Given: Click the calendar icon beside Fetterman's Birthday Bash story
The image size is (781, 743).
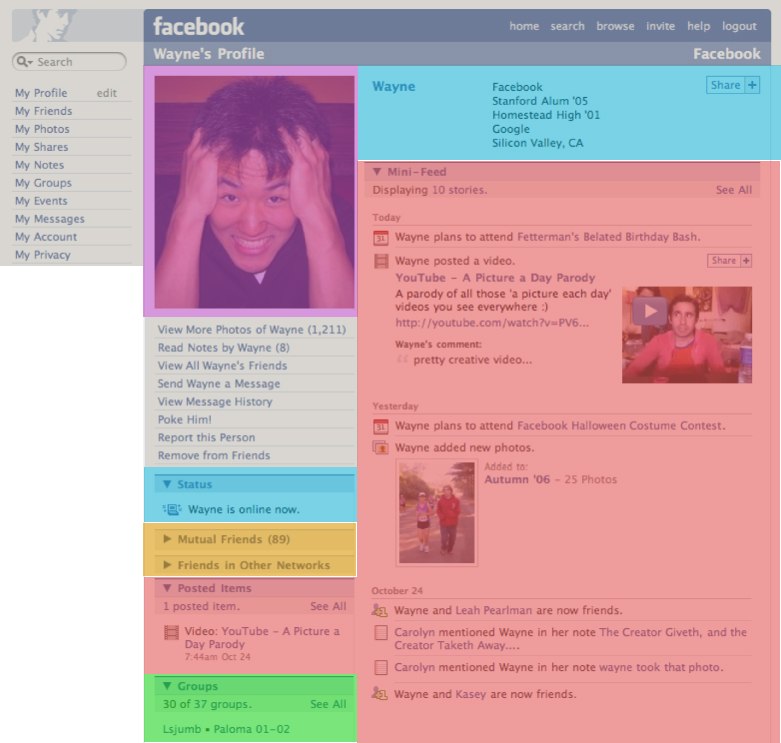Looking at the screenshot, I should click(x=381, y=238).
